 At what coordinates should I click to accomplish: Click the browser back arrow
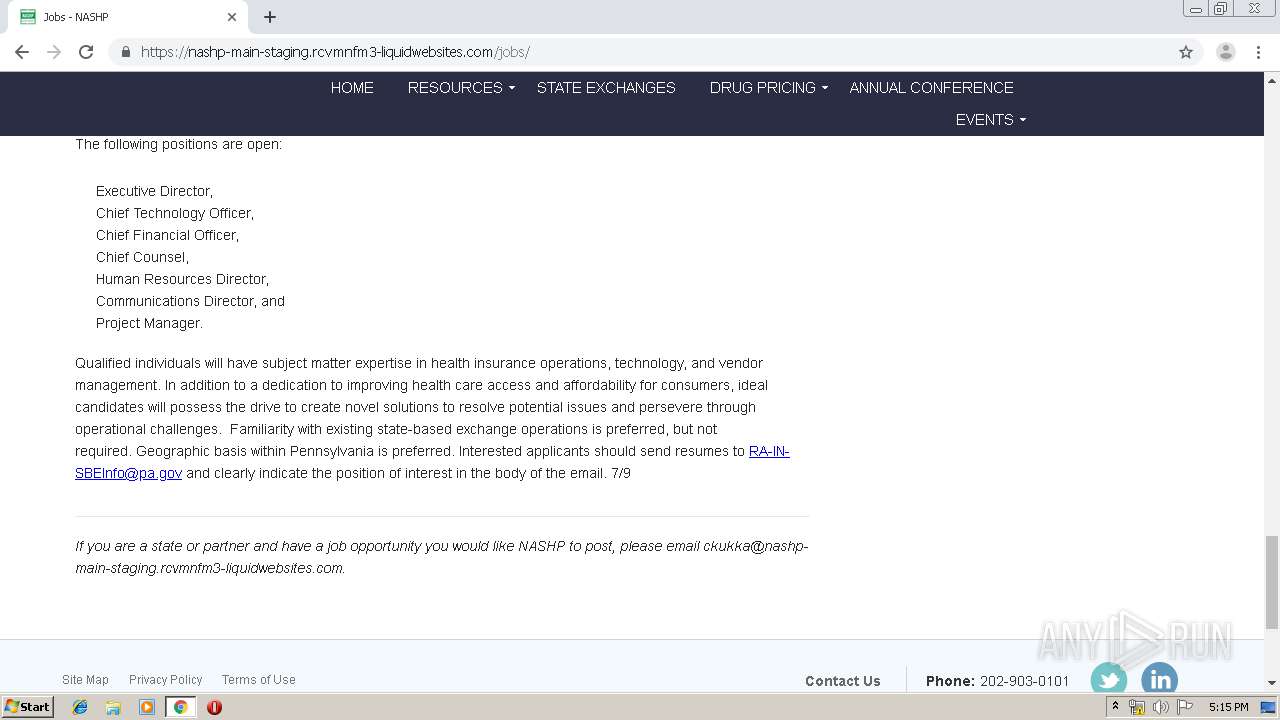(22, 52)
